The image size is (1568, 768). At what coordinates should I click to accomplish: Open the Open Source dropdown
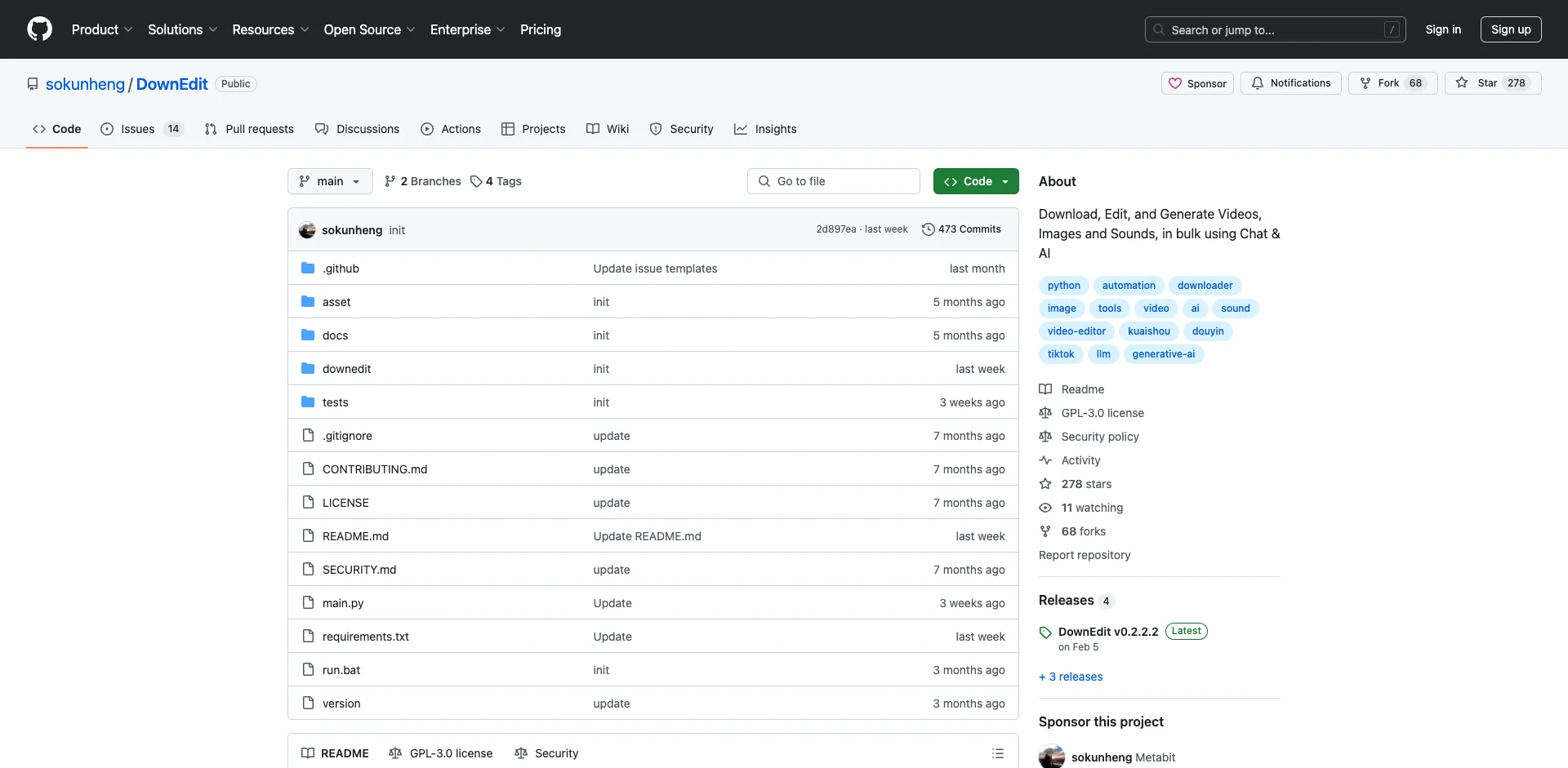[x=369, y=29]
